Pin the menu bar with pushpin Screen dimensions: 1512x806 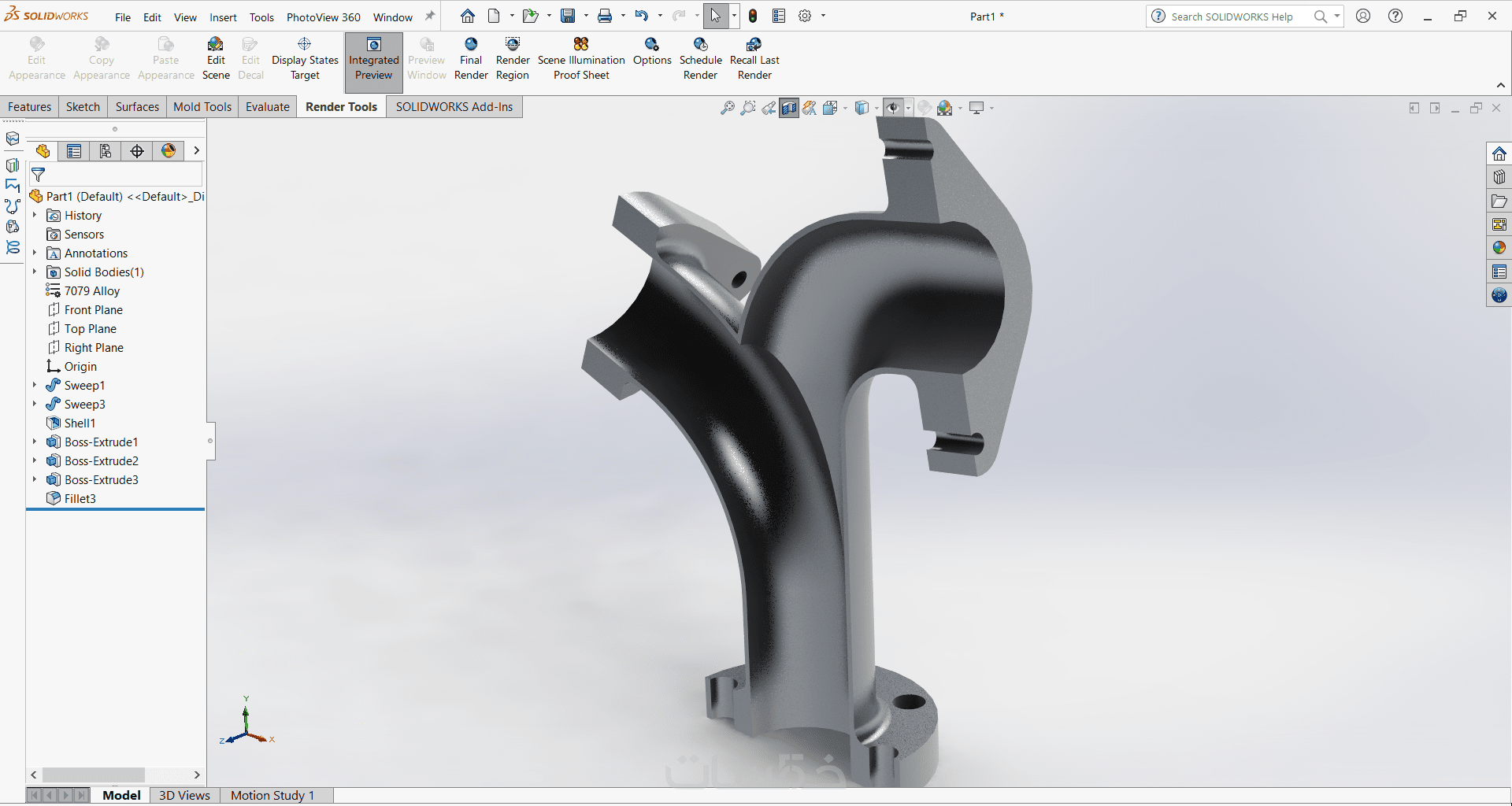[x=430, y=16]
